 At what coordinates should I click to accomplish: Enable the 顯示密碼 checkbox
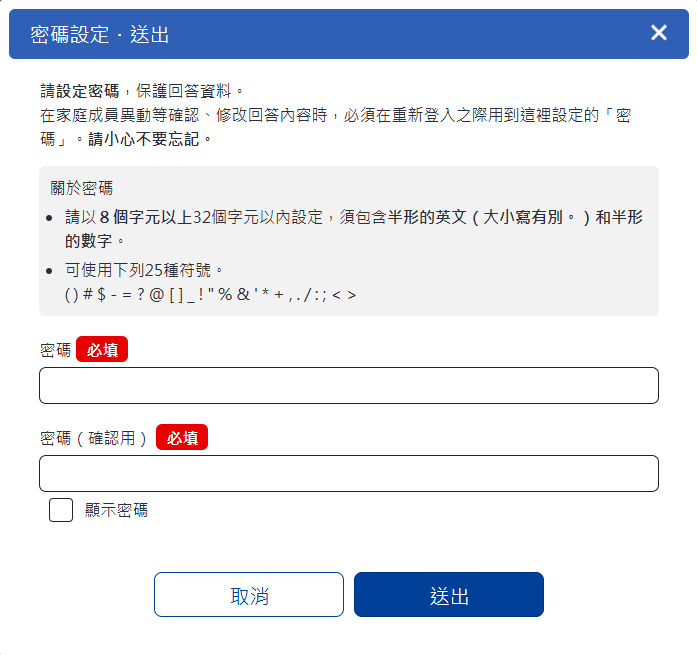tap(61, 510)
